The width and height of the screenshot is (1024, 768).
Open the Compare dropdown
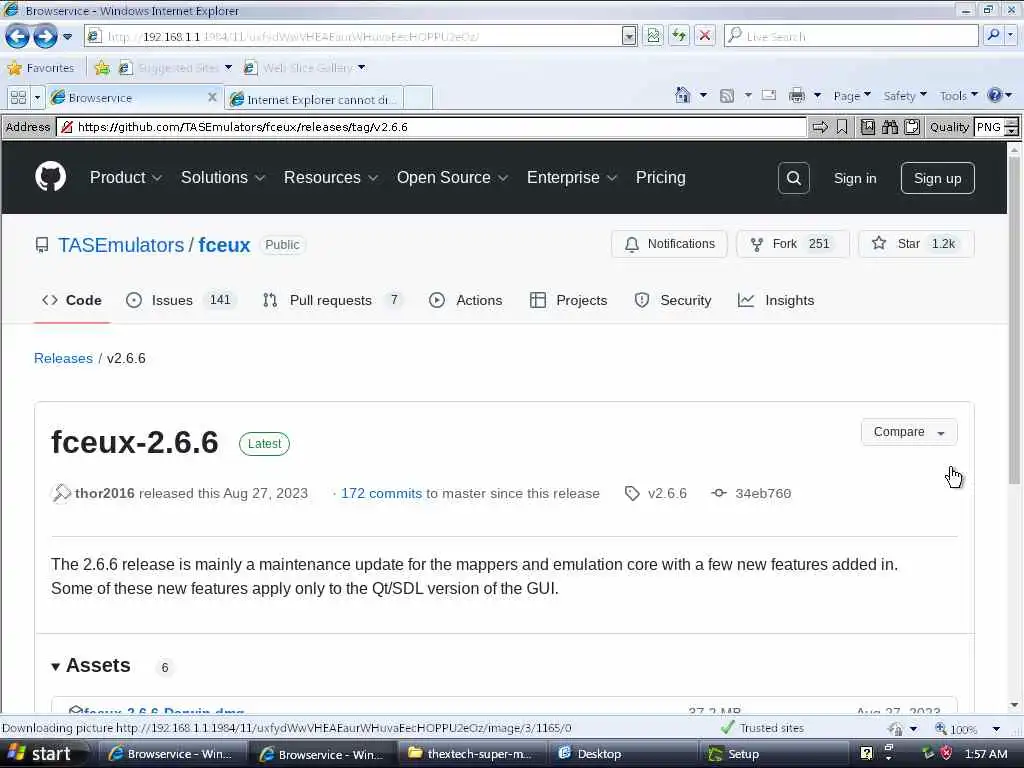(909, 432)
